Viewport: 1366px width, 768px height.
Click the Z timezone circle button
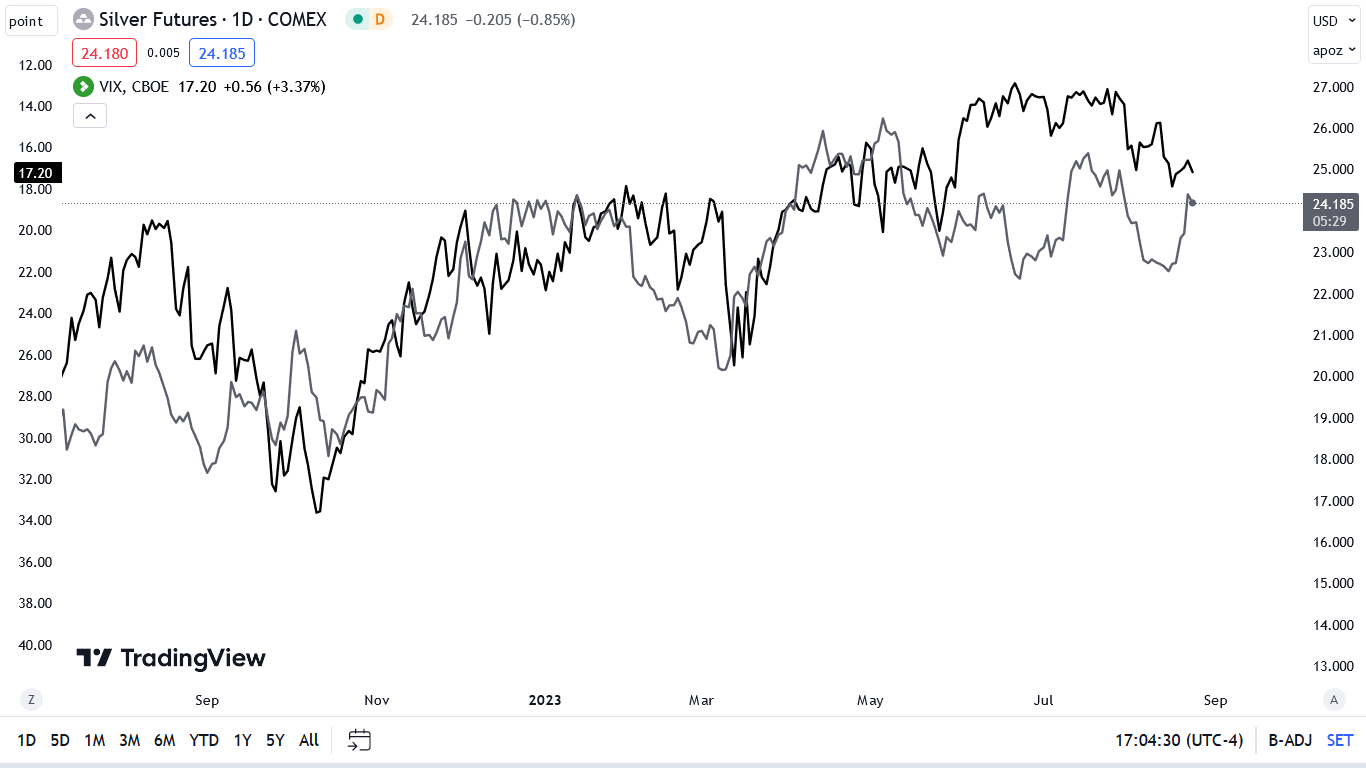(x=32, y=700)
